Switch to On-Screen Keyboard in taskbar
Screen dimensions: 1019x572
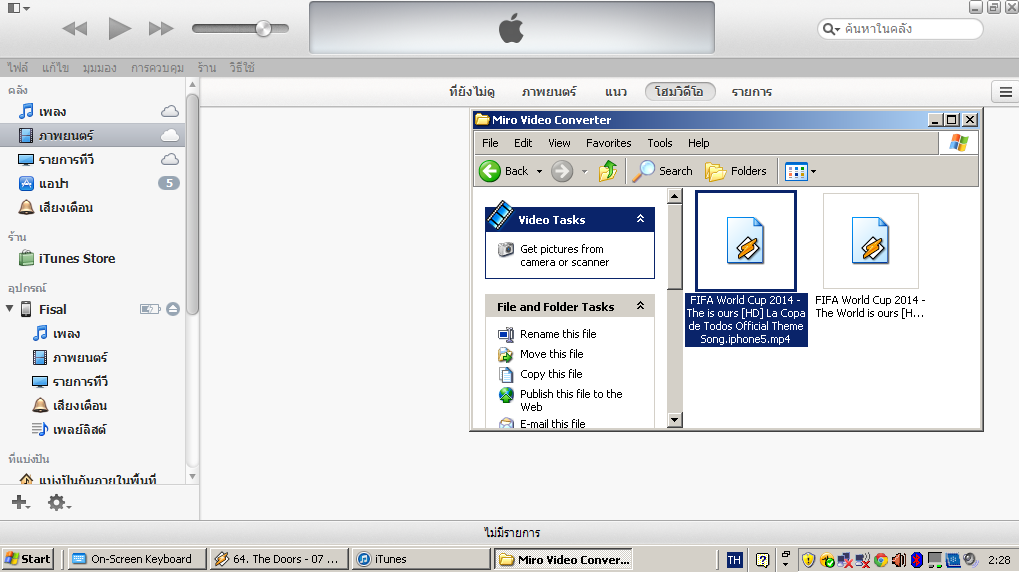coord(136,559)
